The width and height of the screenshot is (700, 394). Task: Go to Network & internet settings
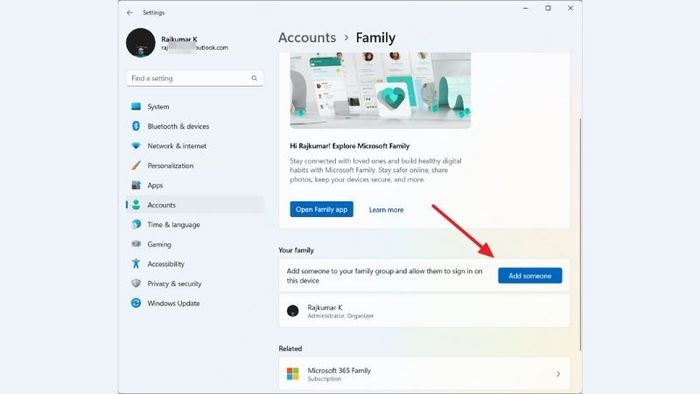click(195, 145)
